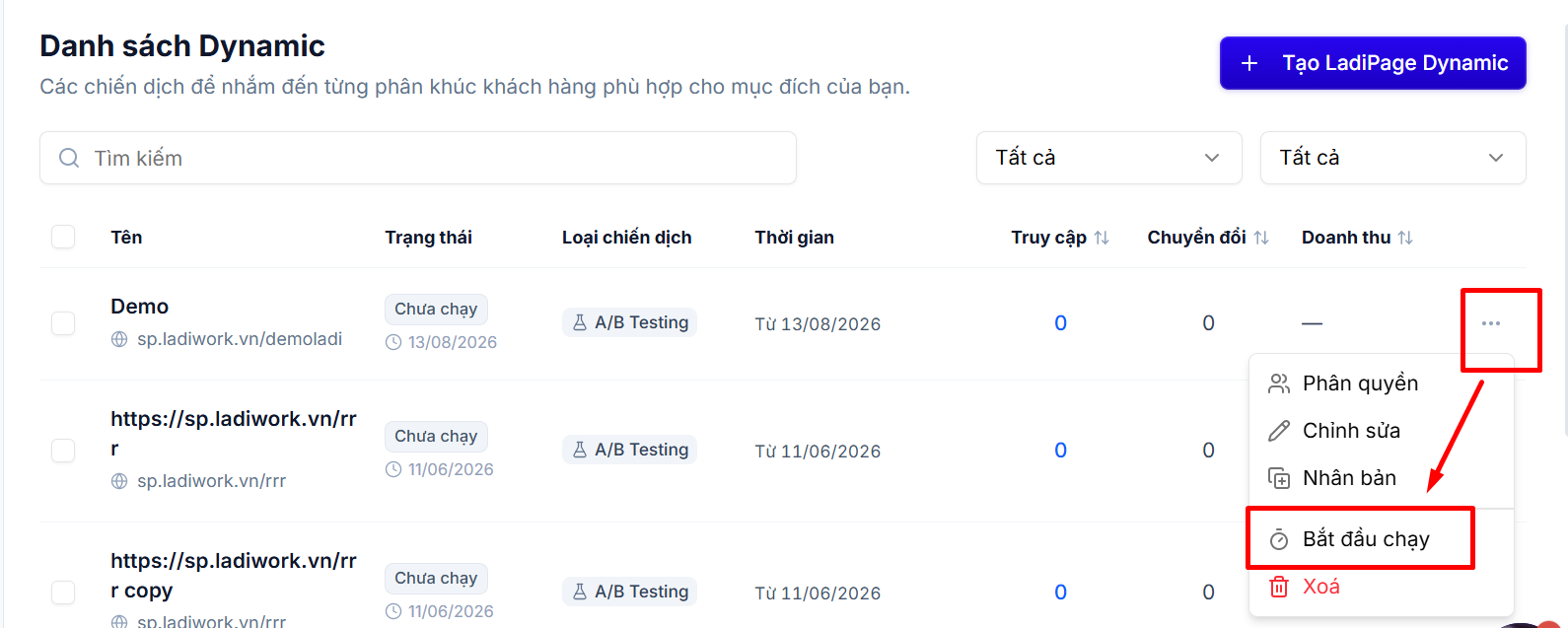
Task: Focus the Tìm kiếm search field
Action: pos(418,158)
